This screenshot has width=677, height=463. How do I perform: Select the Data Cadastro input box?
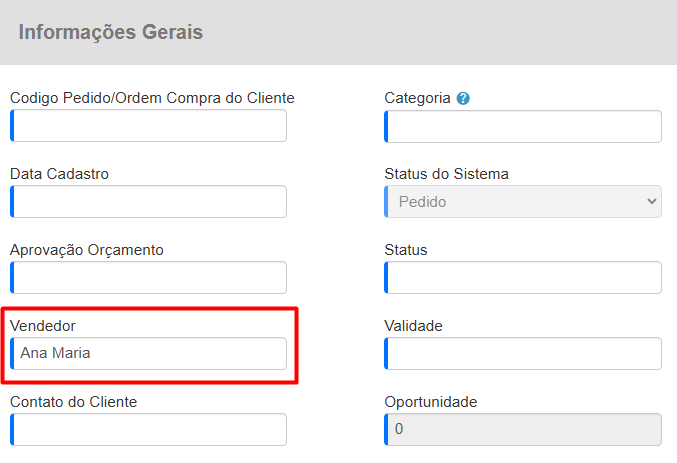[x=149, y=202]
